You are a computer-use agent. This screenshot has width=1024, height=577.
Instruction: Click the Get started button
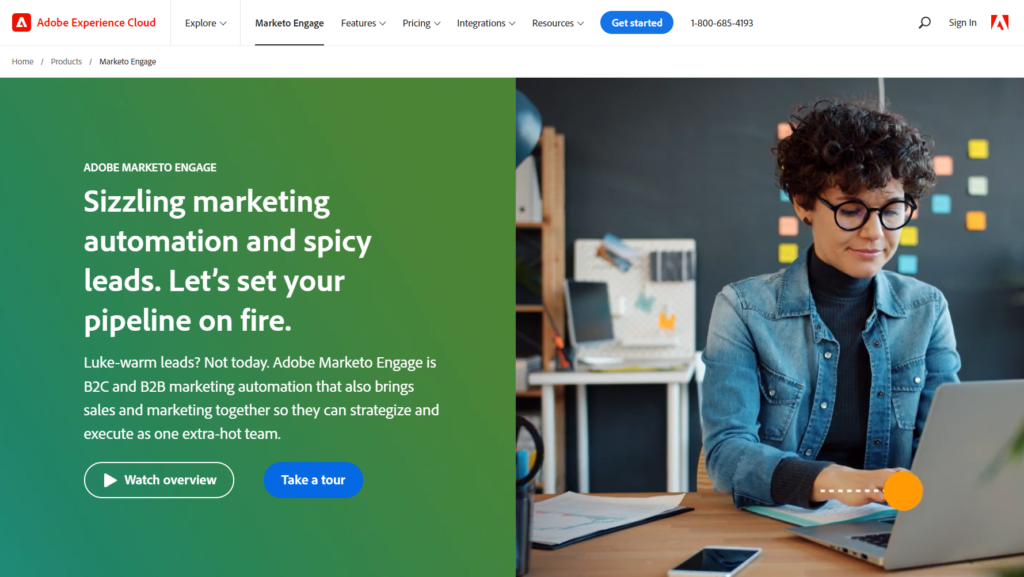637,23
